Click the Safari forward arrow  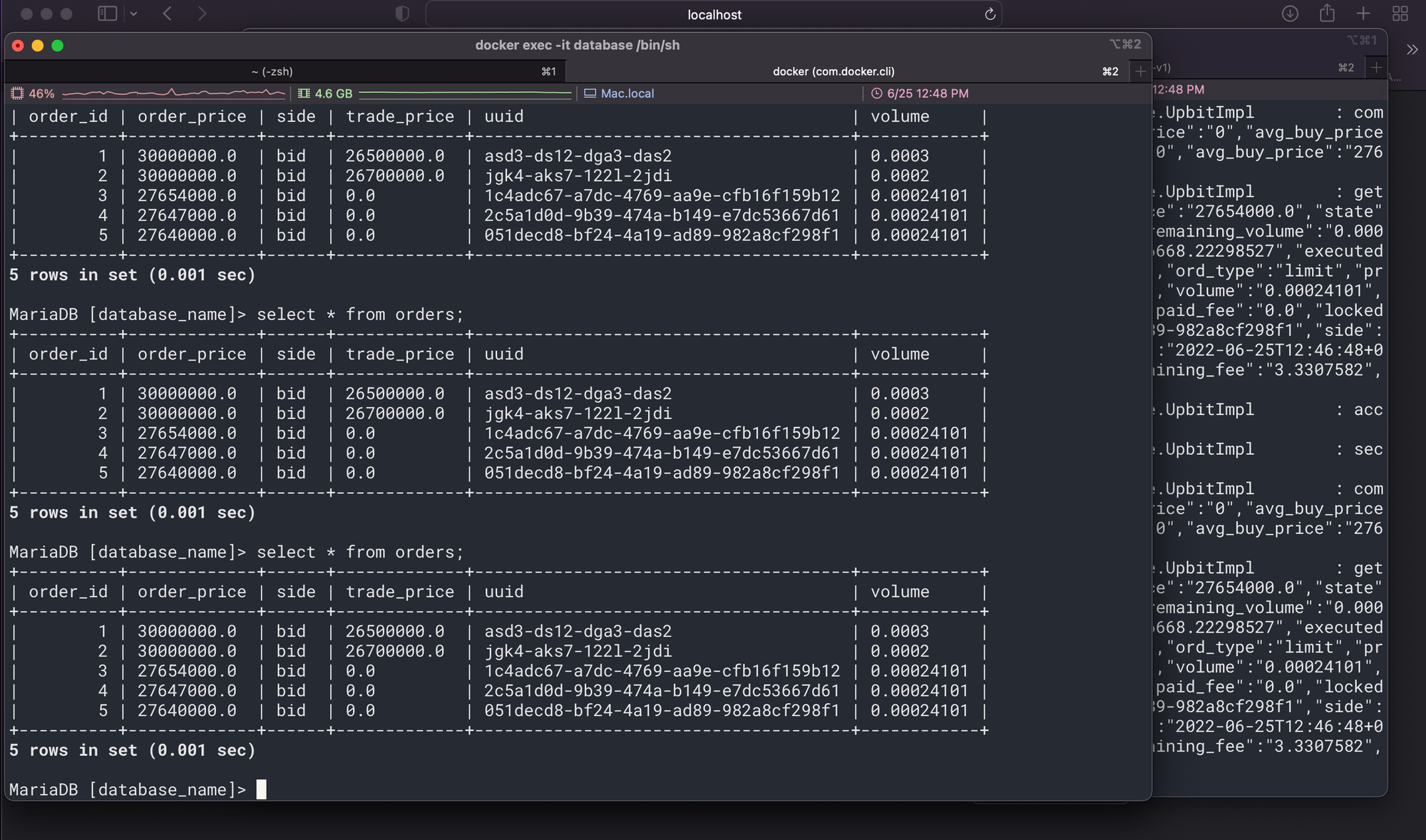coord(202,14)
